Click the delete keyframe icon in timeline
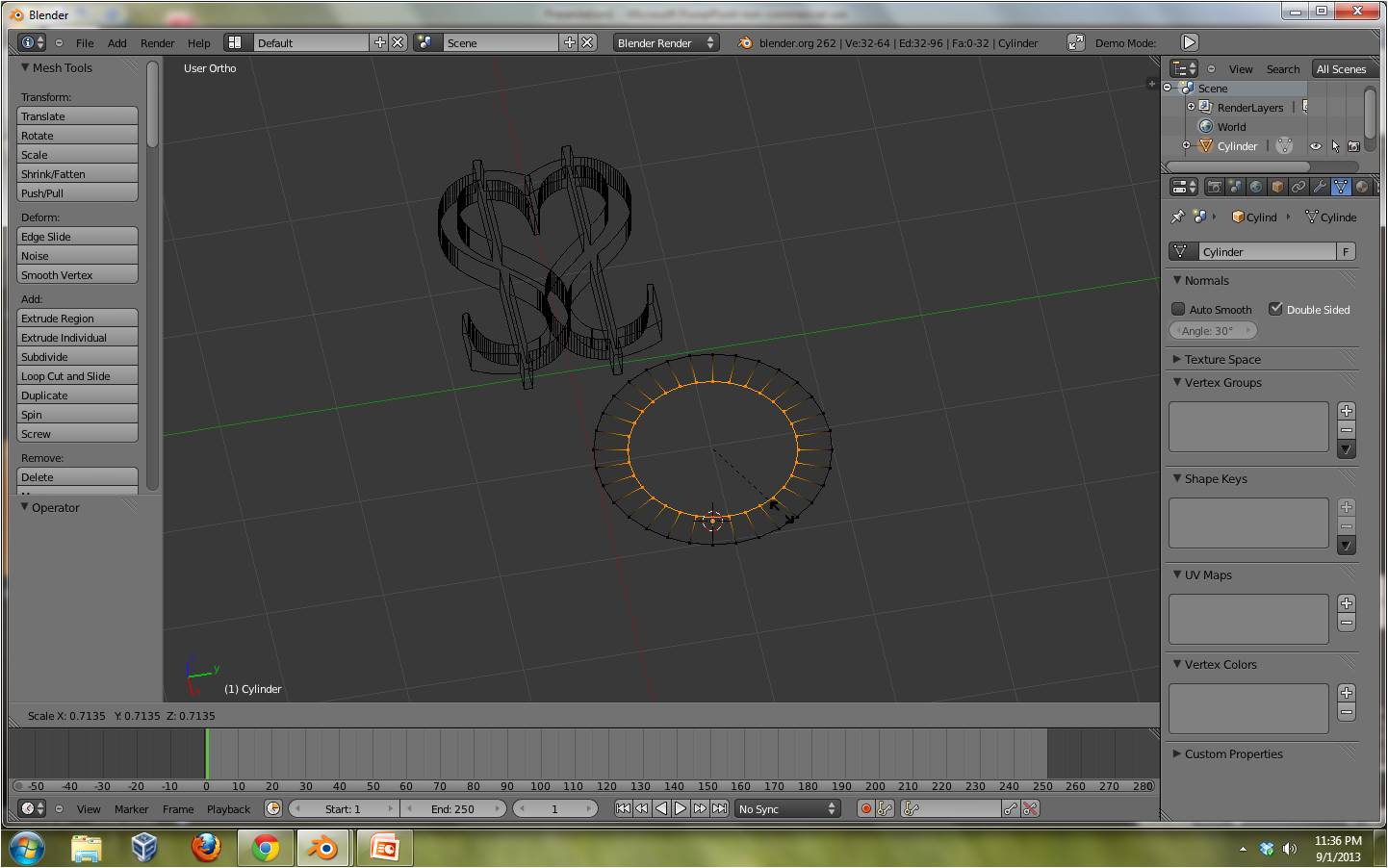Screen dimensions: 1388x868 [x=1030, y=808]
